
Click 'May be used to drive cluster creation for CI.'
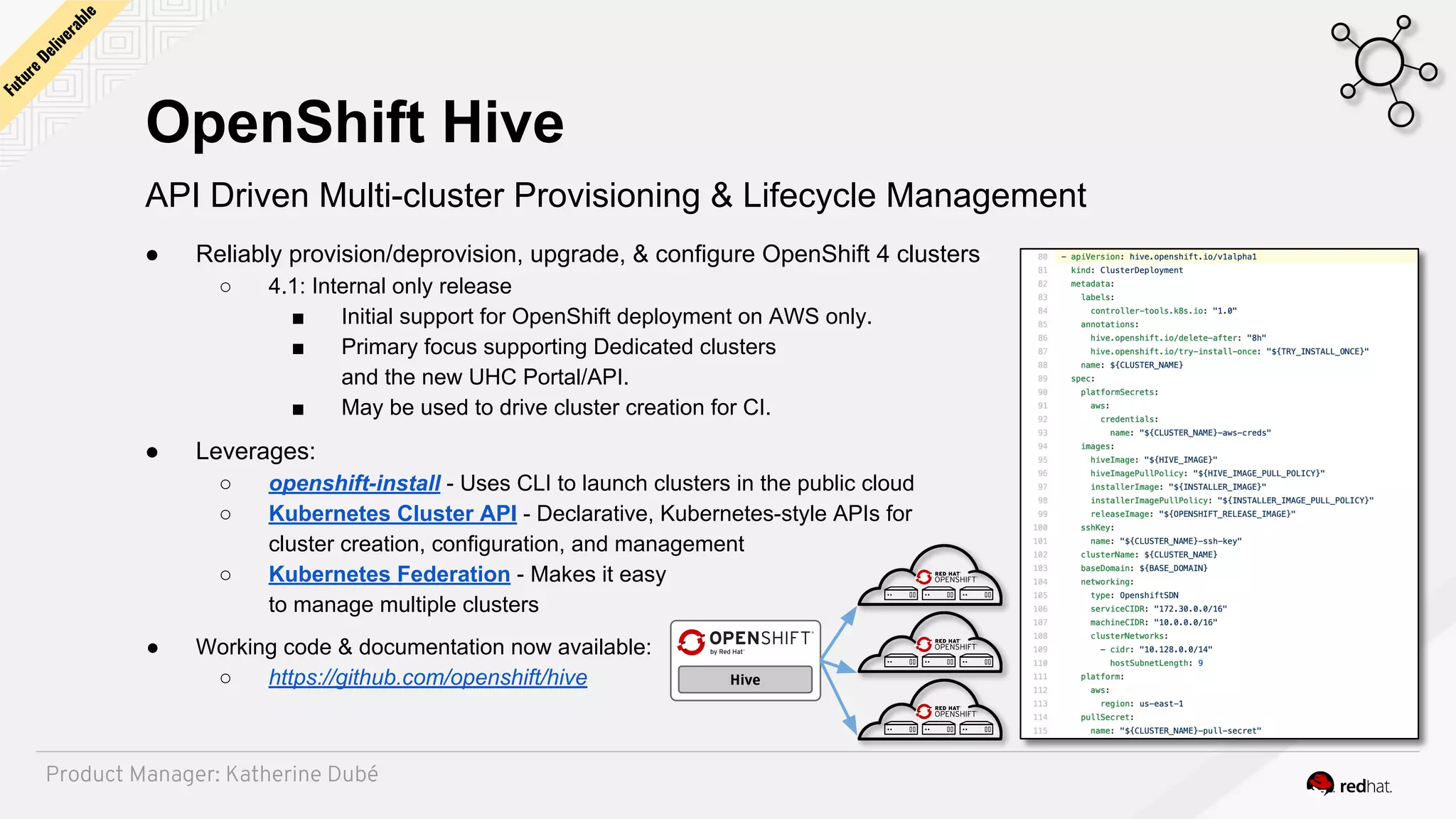(556, 407)
